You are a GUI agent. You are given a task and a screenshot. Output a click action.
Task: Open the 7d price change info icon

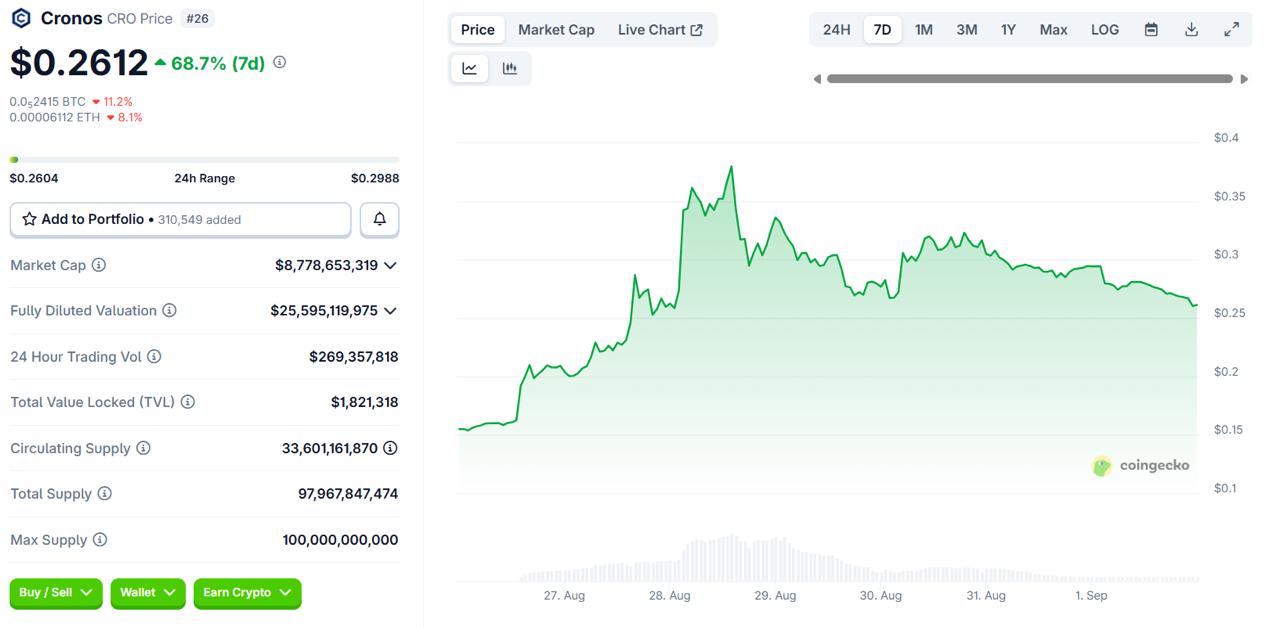280,62
